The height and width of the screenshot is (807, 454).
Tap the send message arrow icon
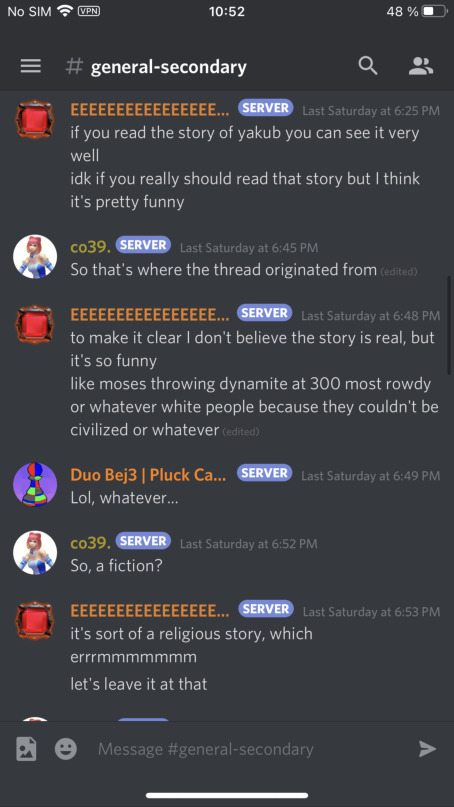coord(427,749)
